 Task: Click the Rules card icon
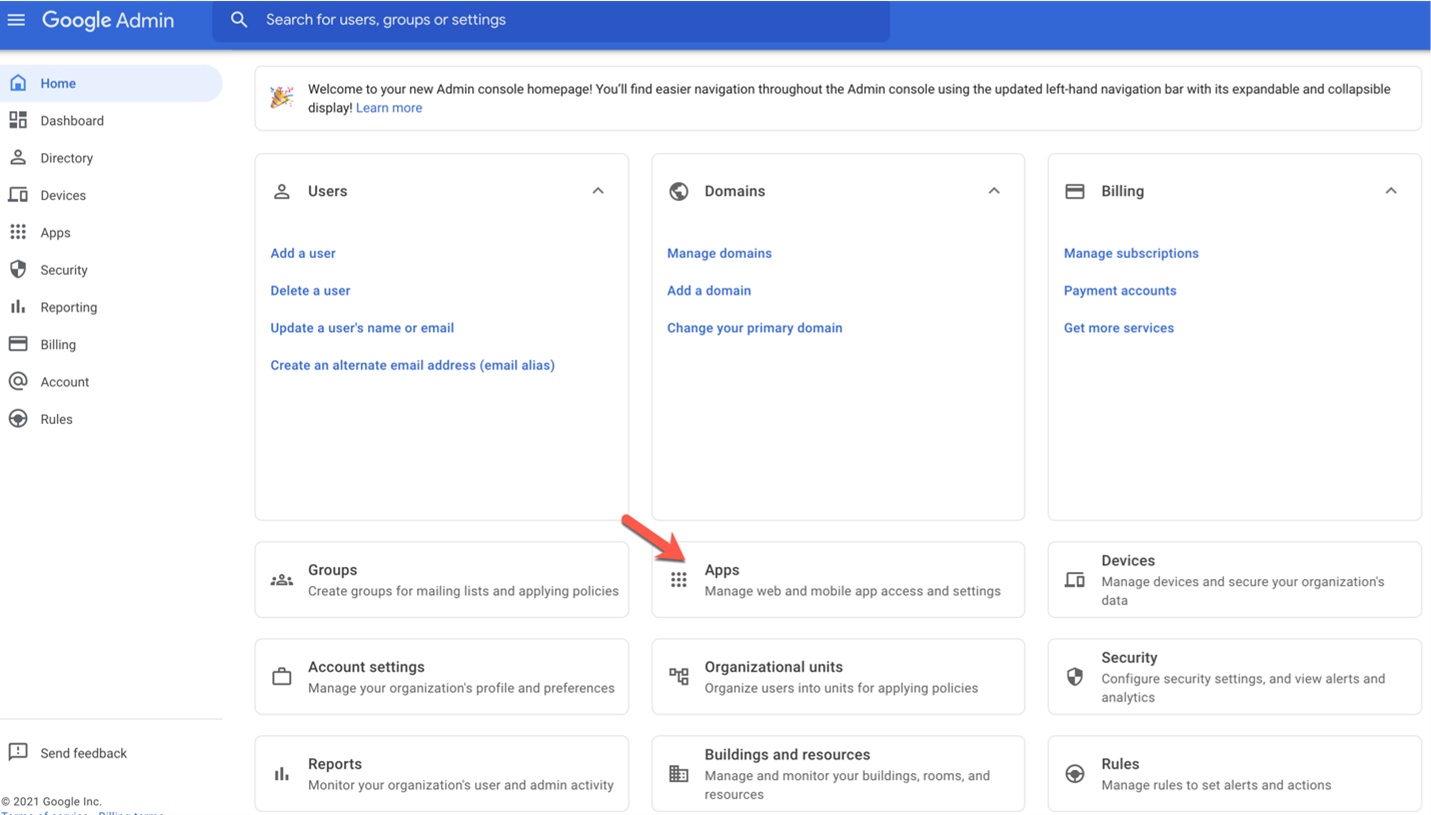(x=1075, y=774)
